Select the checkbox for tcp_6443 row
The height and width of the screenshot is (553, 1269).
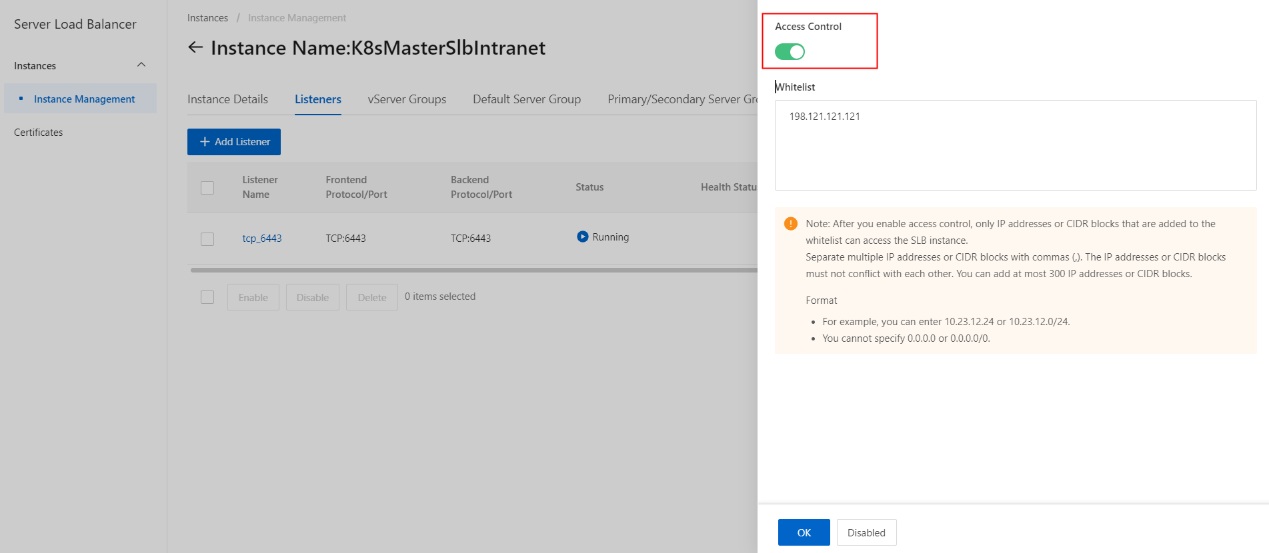(207, 239)
